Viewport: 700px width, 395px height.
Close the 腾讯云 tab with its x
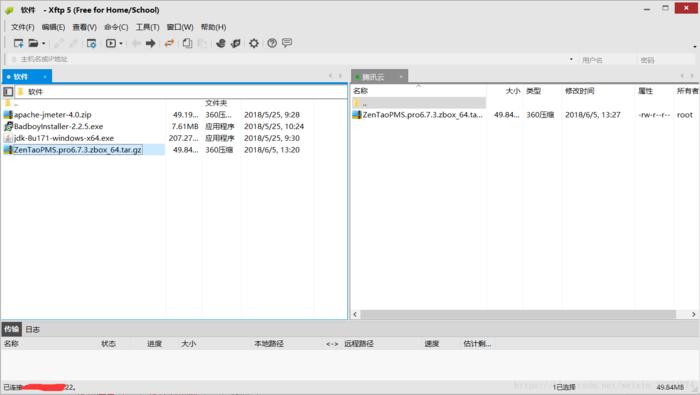(401, 77)
